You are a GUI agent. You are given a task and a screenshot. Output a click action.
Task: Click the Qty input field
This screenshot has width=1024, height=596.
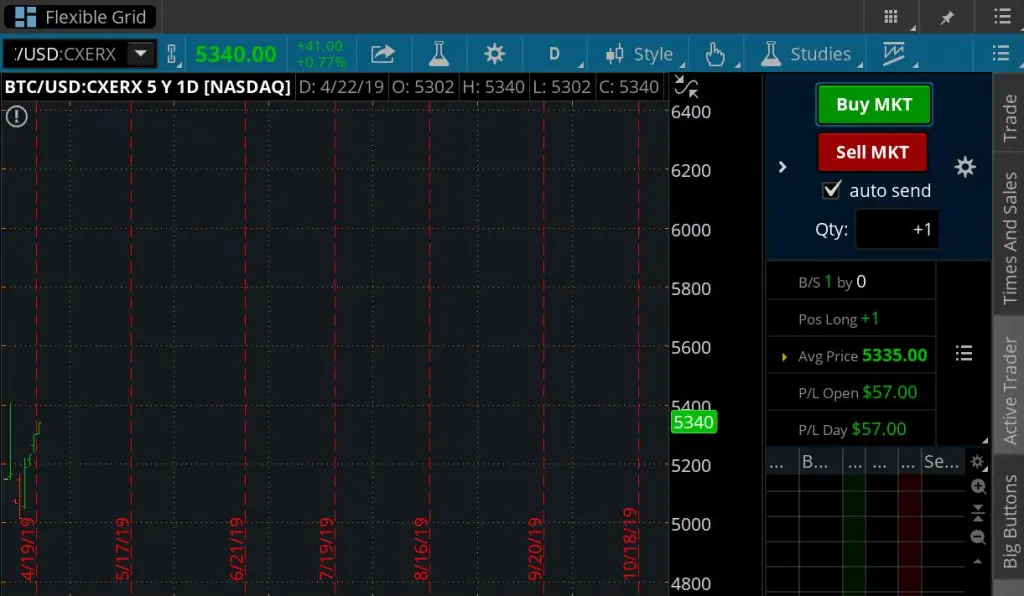pyautogui.click(x=897, y=229)
